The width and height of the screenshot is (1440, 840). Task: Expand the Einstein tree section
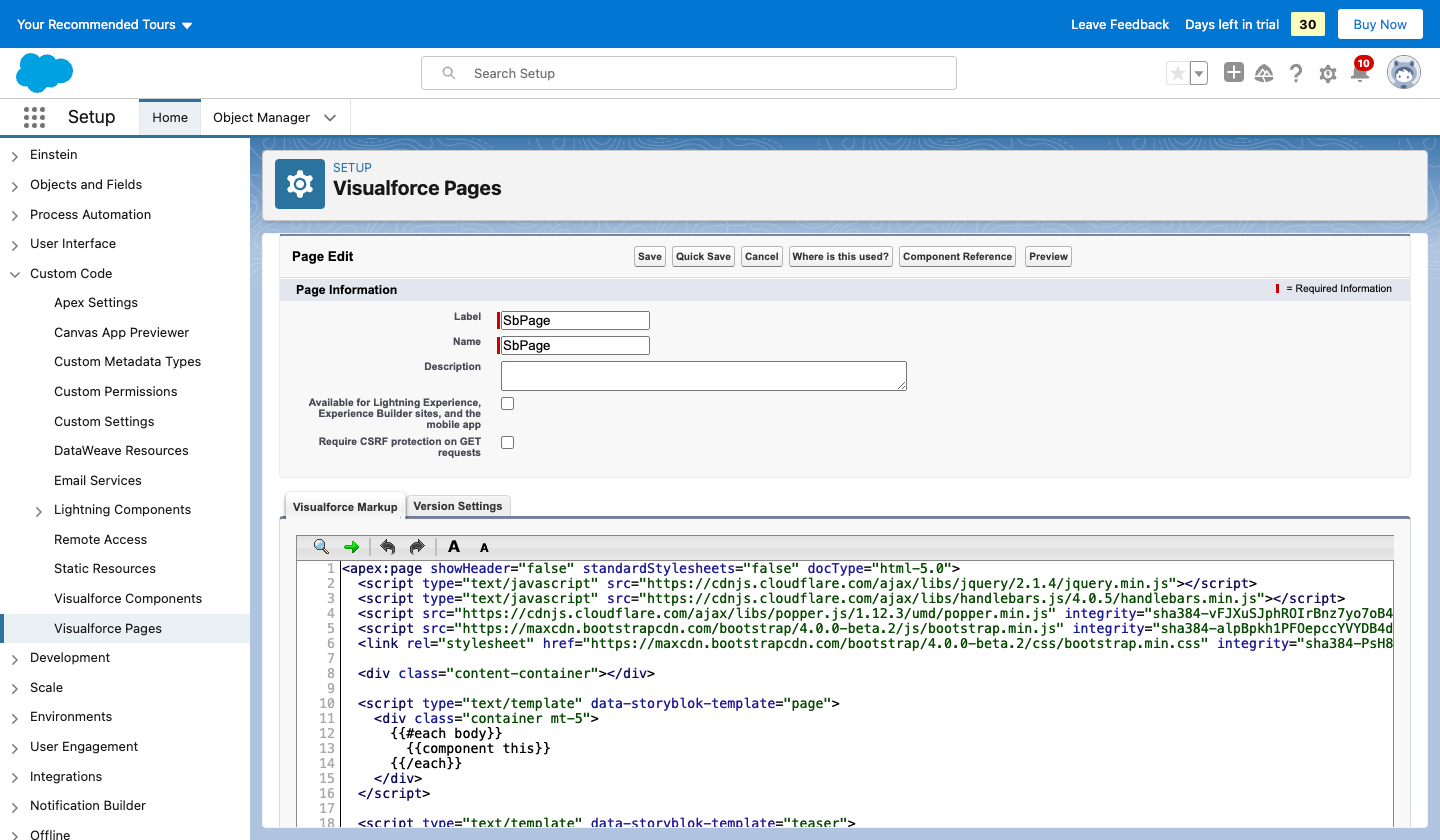(x=14, y=156)
